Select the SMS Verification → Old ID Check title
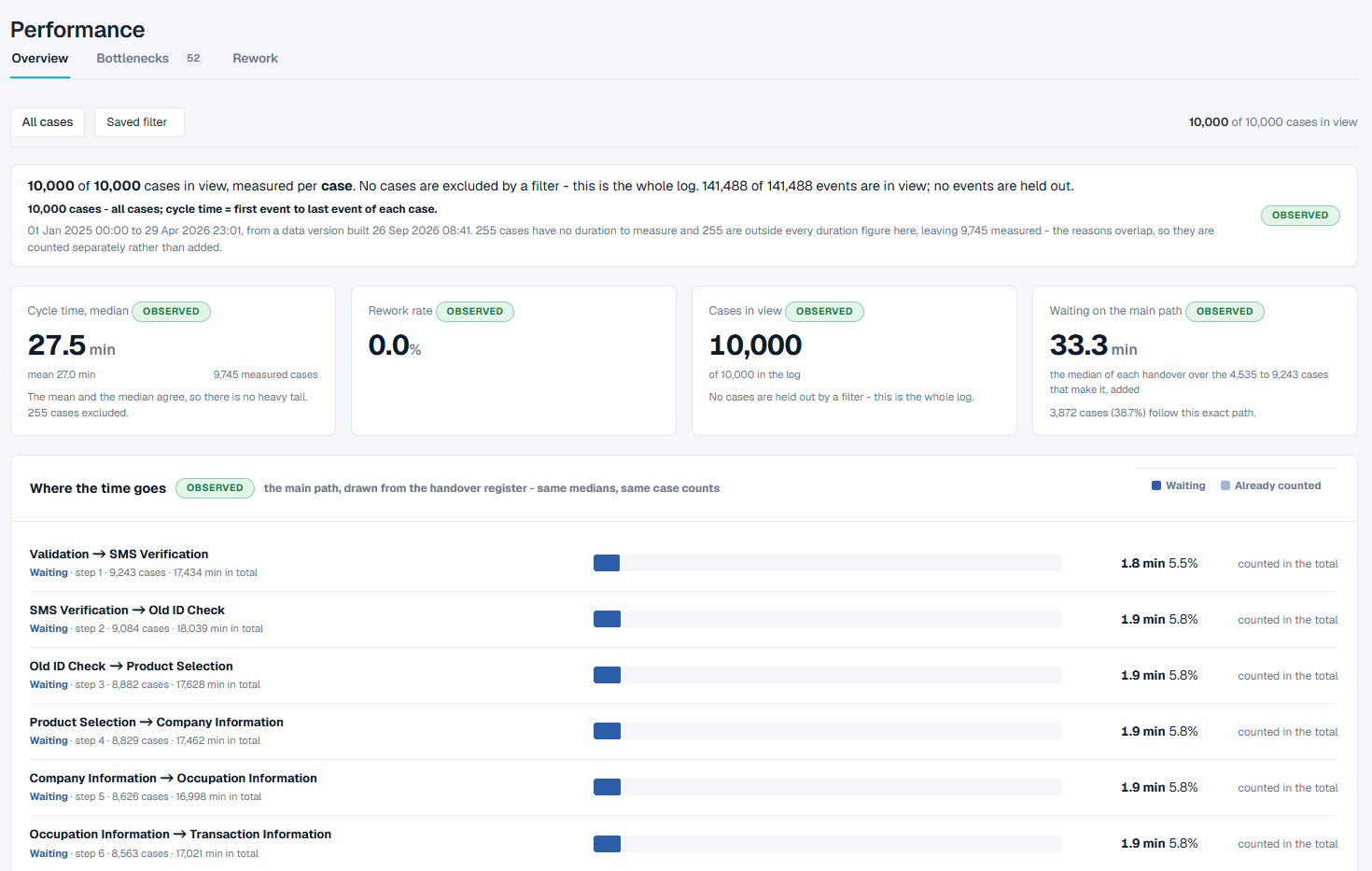 click(127, 611)
